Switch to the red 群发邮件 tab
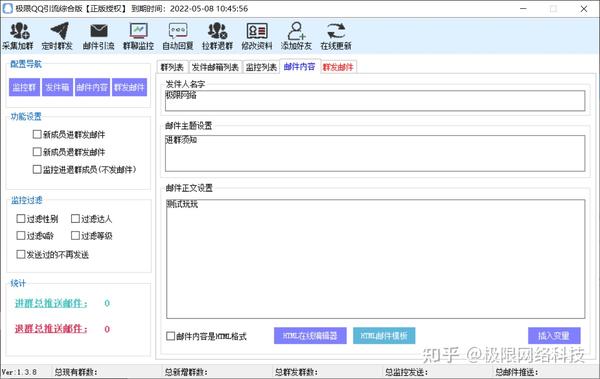600x379 pixels. pos(338,67)
